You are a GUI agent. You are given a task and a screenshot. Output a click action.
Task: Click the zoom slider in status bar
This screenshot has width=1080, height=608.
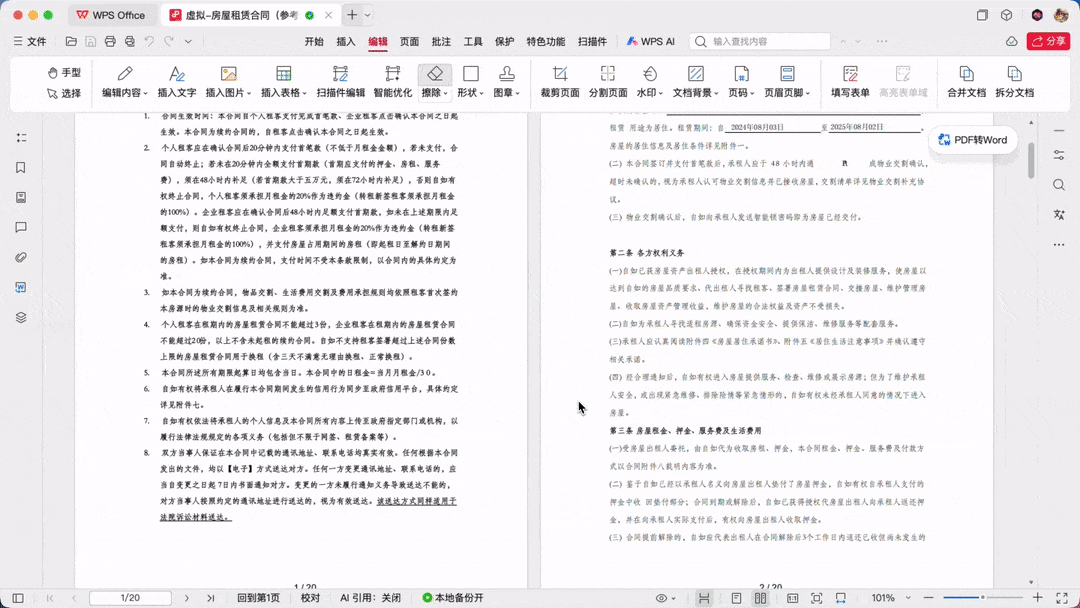tap(982, 598)
